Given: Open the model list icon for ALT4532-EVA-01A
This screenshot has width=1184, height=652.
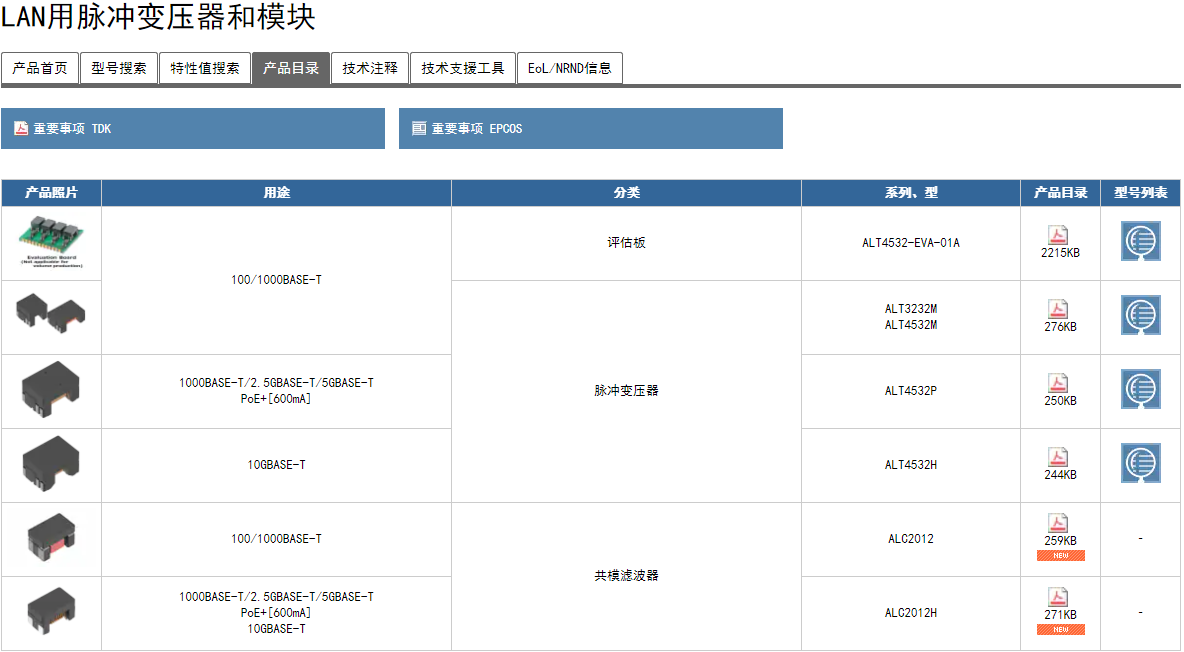Looking at the screenshot, I should coord(1140,242).
